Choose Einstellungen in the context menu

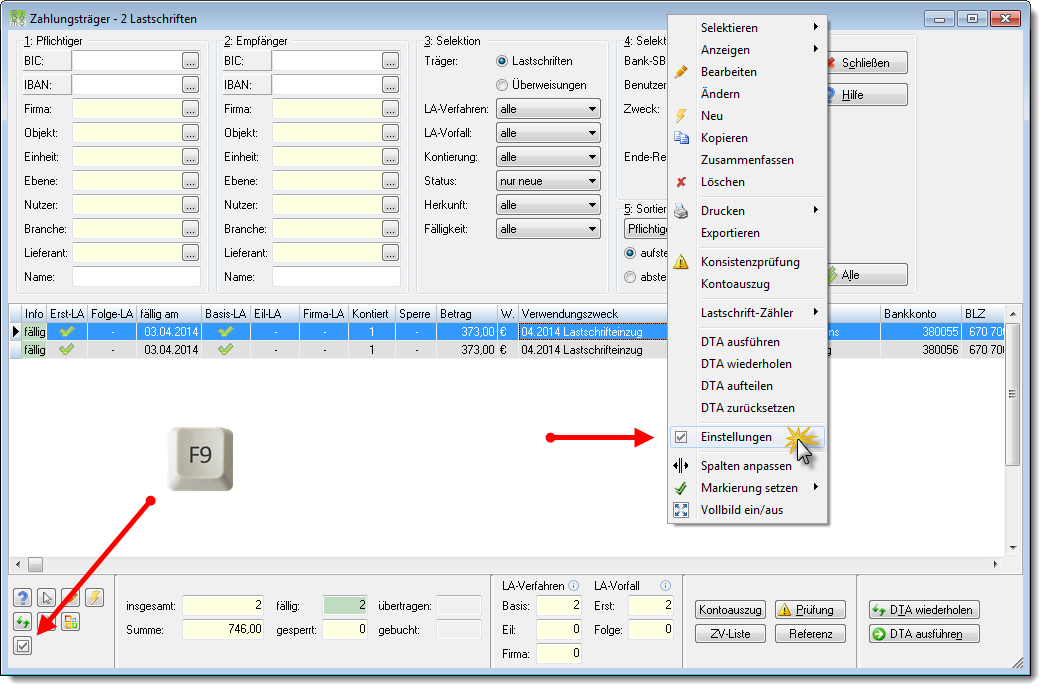point(747,437)
